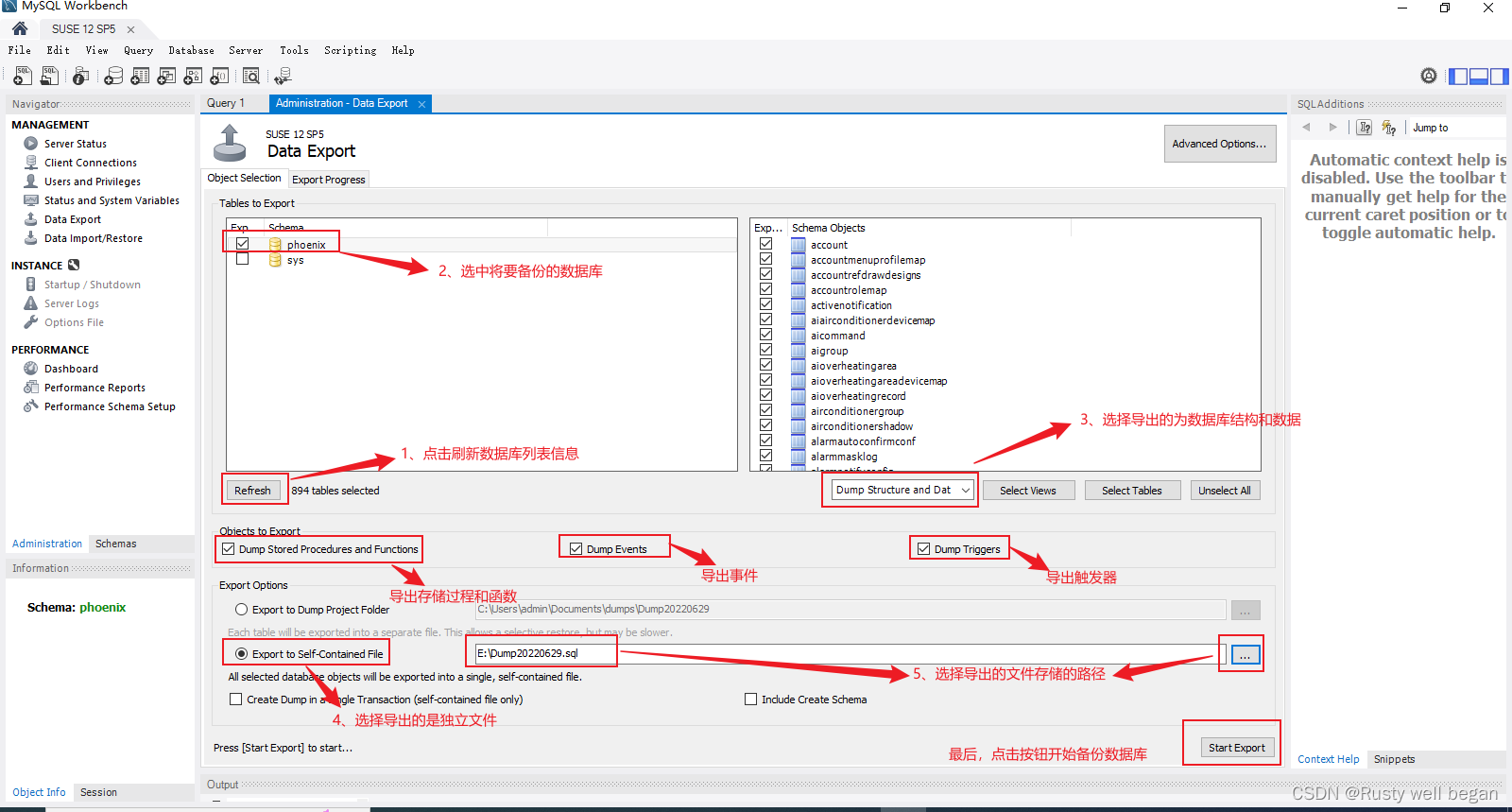
Task: Click the create new view icon
Action: pyautogui.click(x=166, y=76)
